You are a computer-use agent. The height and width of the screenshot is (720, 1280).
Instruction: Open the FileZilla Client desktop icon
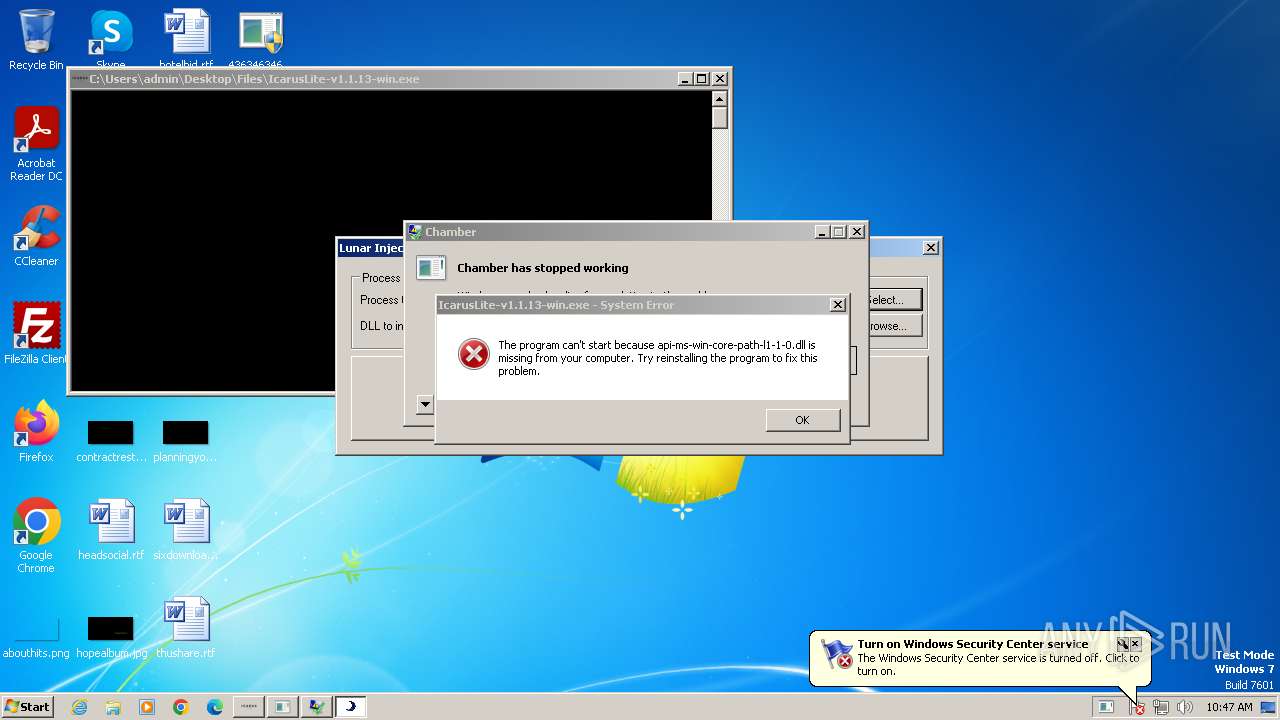point(36,333)
